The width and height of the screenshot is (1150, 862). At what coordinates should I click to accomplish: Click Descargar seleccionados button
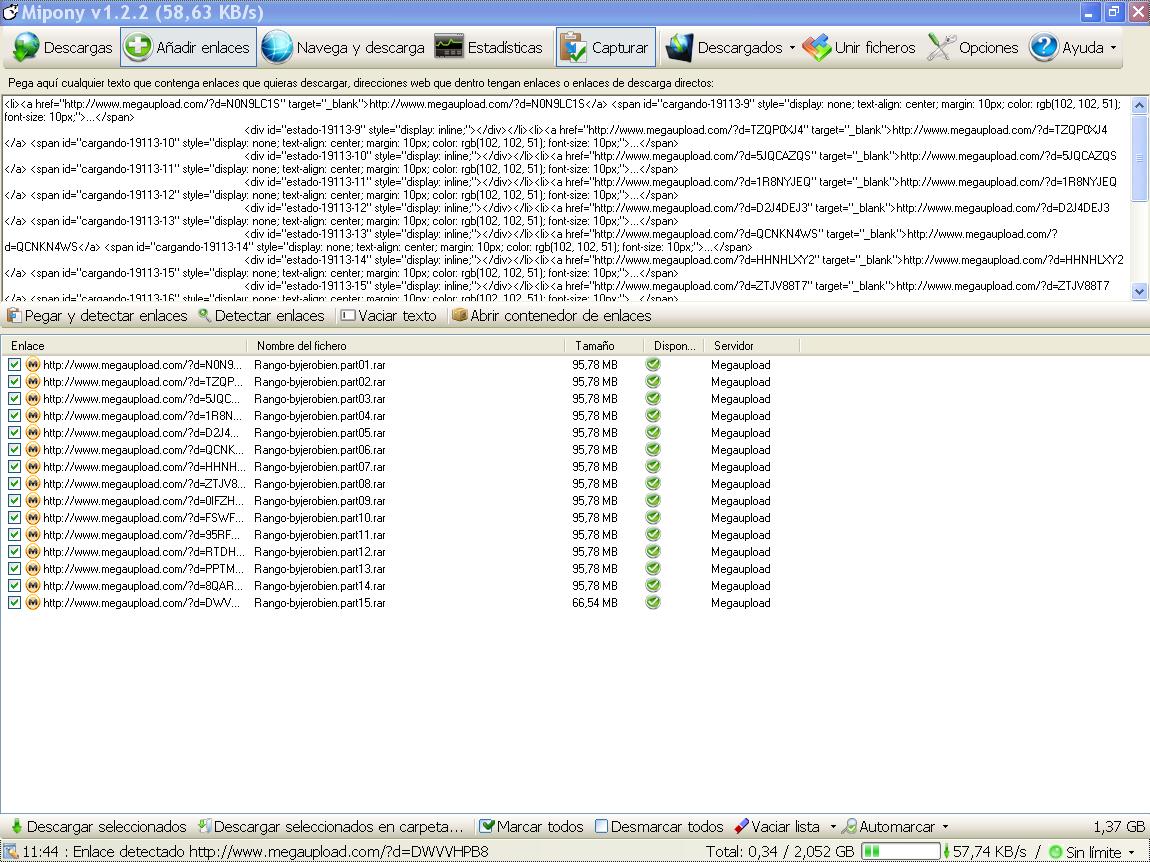(x=99, y=826)
